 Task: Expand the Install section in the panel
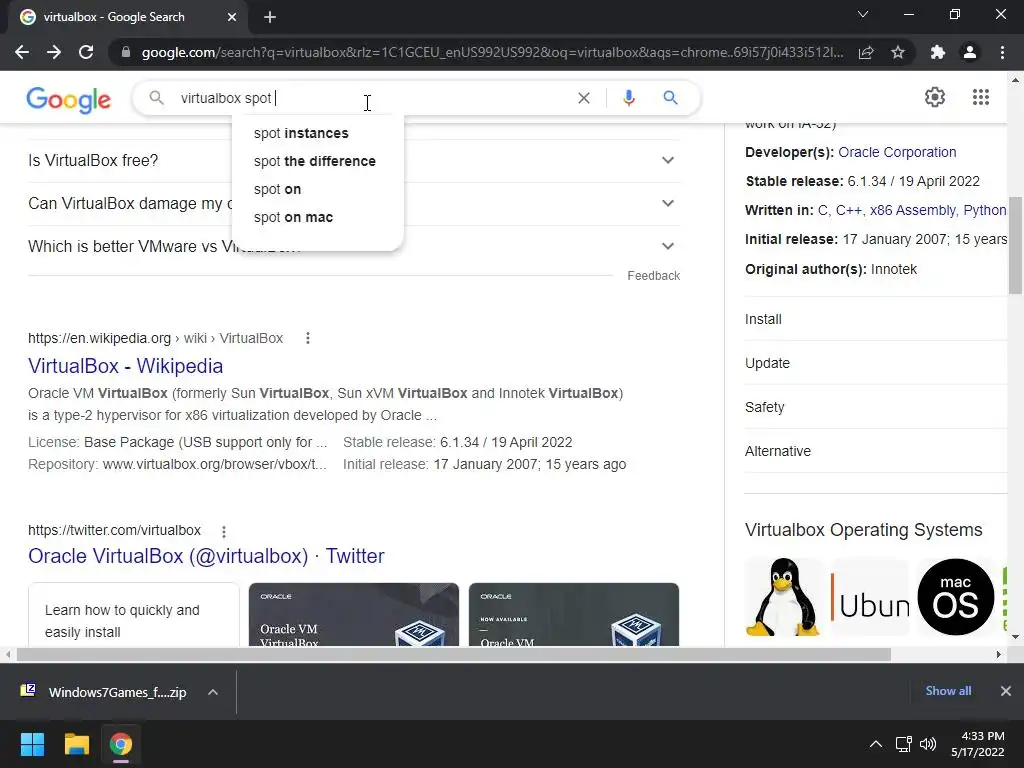(876, 319)
